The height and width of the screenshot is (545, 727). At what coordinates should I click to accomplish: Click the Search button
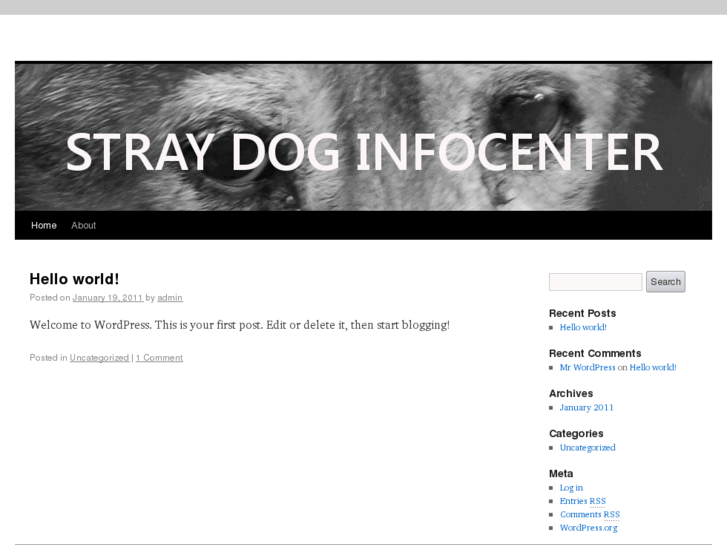tap(665, 282)
